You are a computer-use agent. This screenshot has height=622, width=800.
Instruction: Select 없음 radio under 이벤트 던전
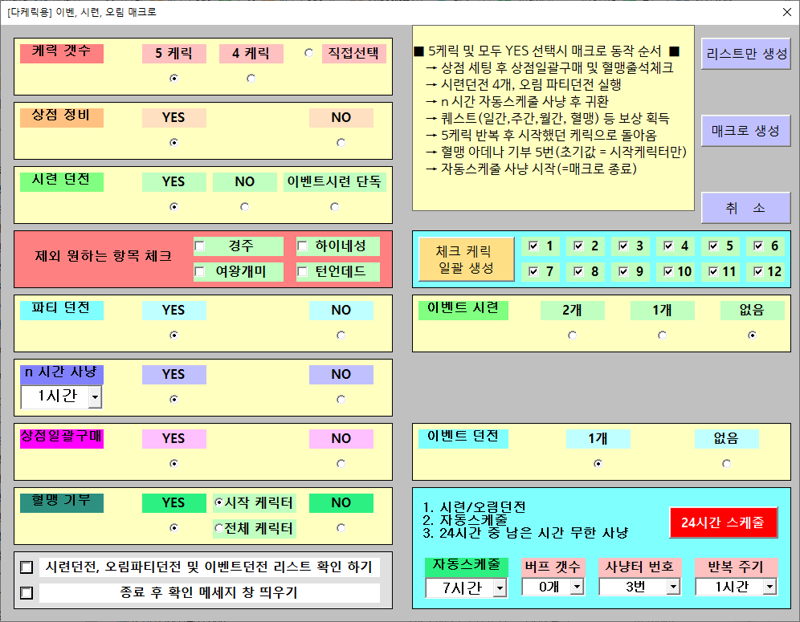726,463
